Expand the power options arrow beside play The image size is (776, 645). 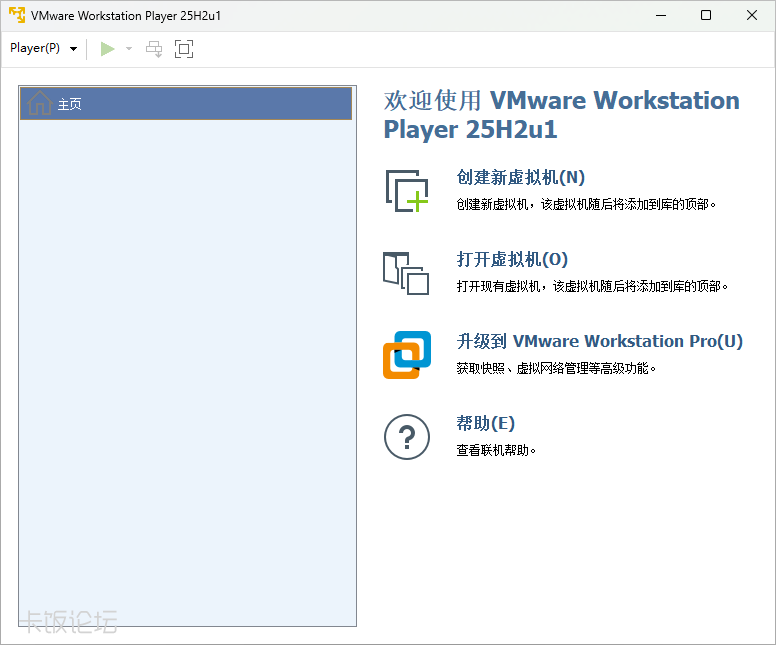click(x=129, y=48)
